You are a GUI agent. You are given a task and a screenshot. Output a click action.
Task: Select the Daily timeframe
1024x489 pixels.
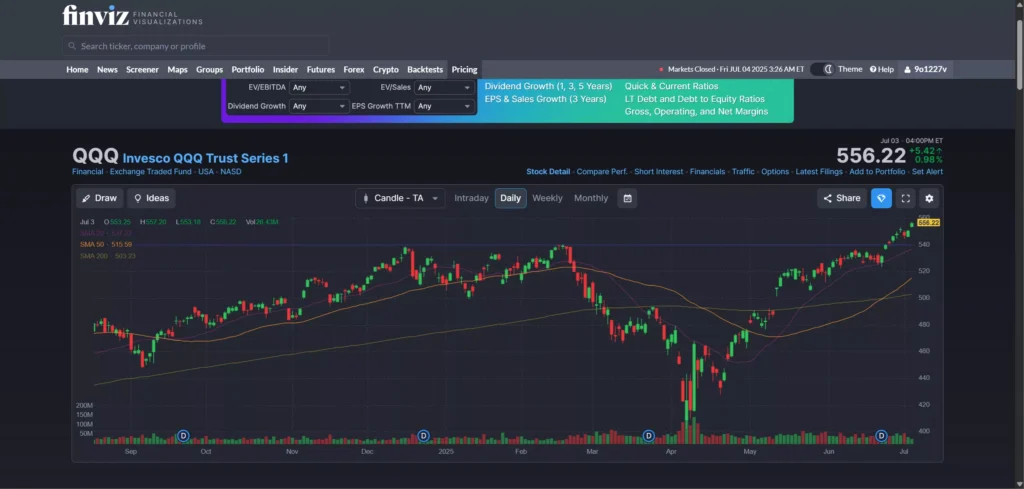511,198
